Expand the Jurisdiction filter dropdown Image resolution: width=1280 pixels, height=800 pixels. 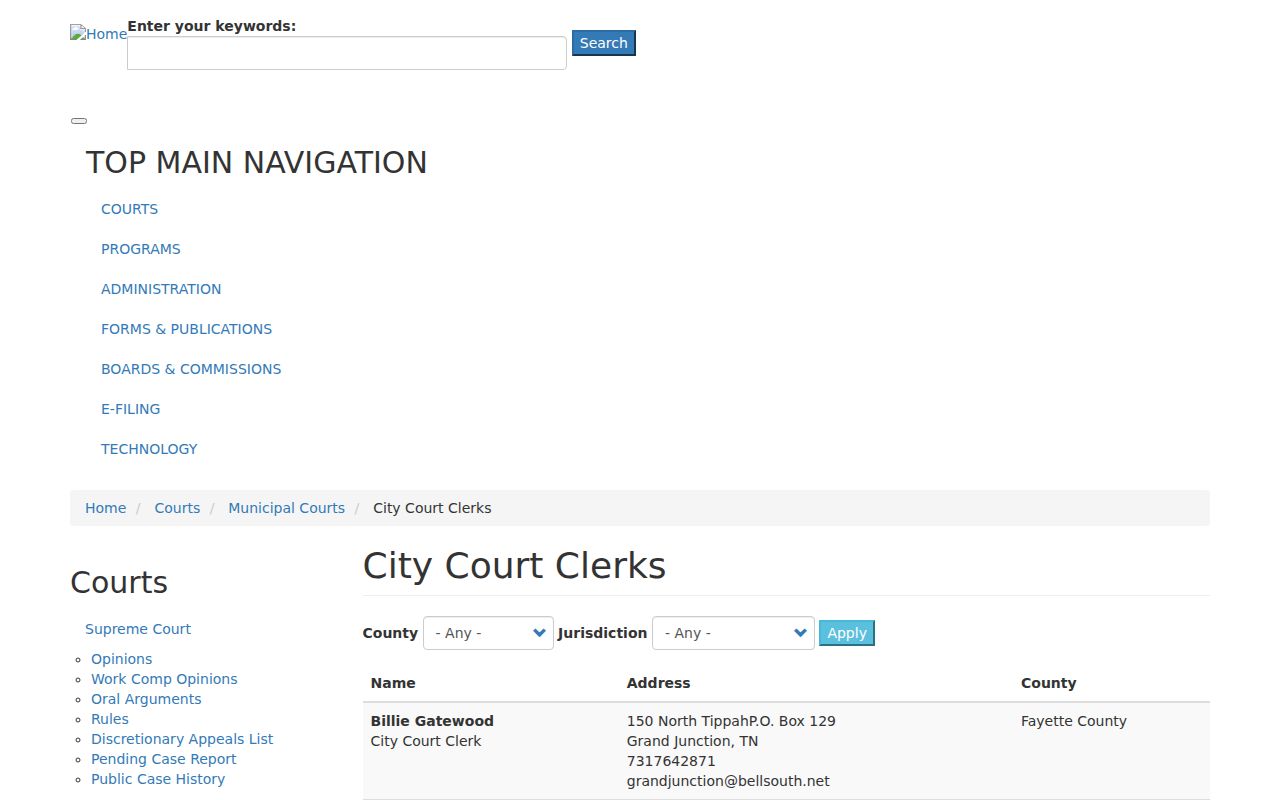pos(733,633)
